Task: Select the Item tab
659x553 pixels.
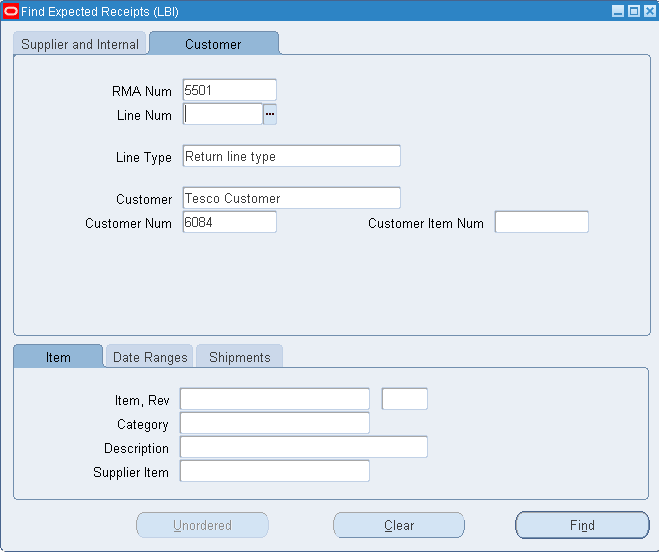Action: click(58, 357)
